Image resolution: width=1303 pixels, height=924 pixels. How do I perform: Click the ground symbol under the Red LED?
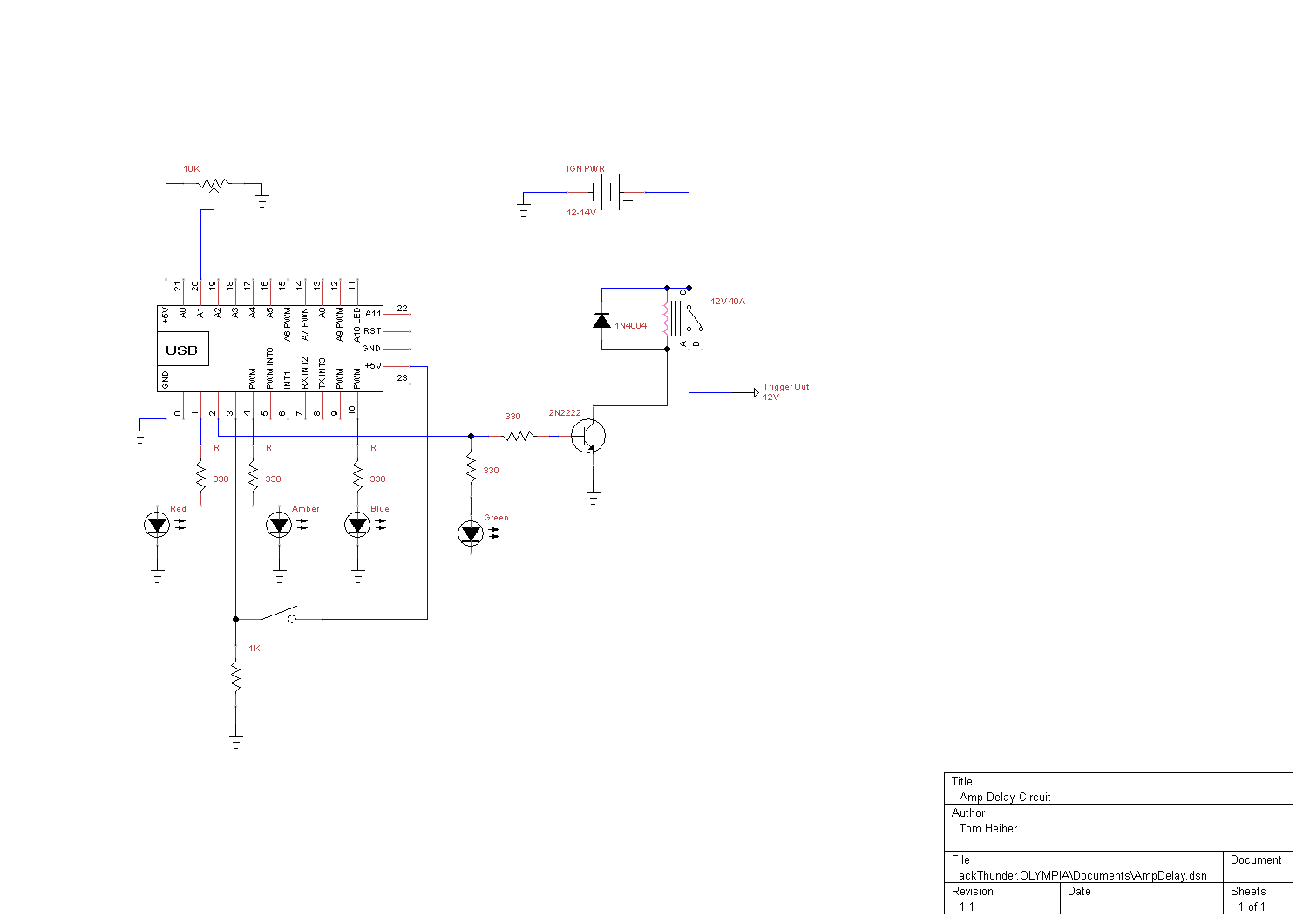[158, 576]
